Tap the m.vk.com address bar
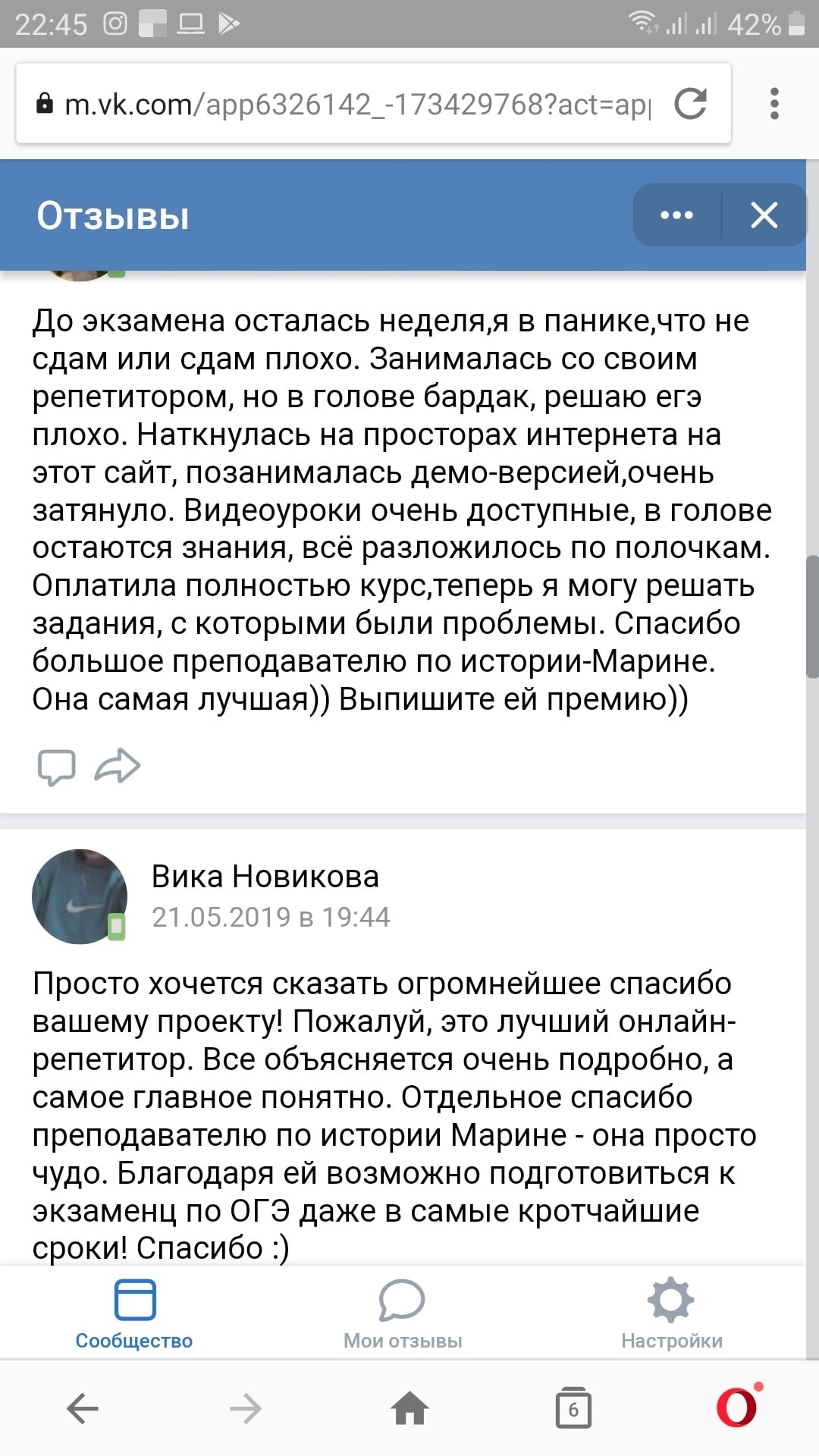 (x=356, y=105)
